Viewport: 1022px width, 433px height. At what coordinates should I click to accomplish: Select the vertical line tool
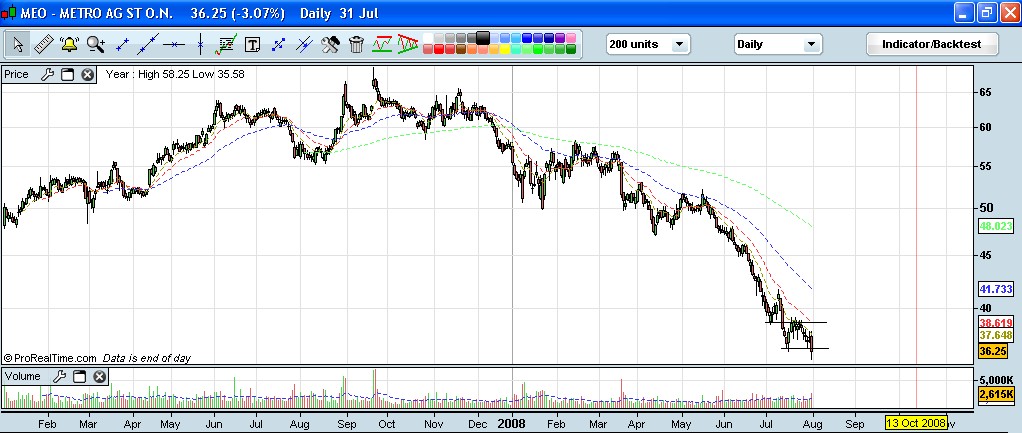tap(200, 44)
